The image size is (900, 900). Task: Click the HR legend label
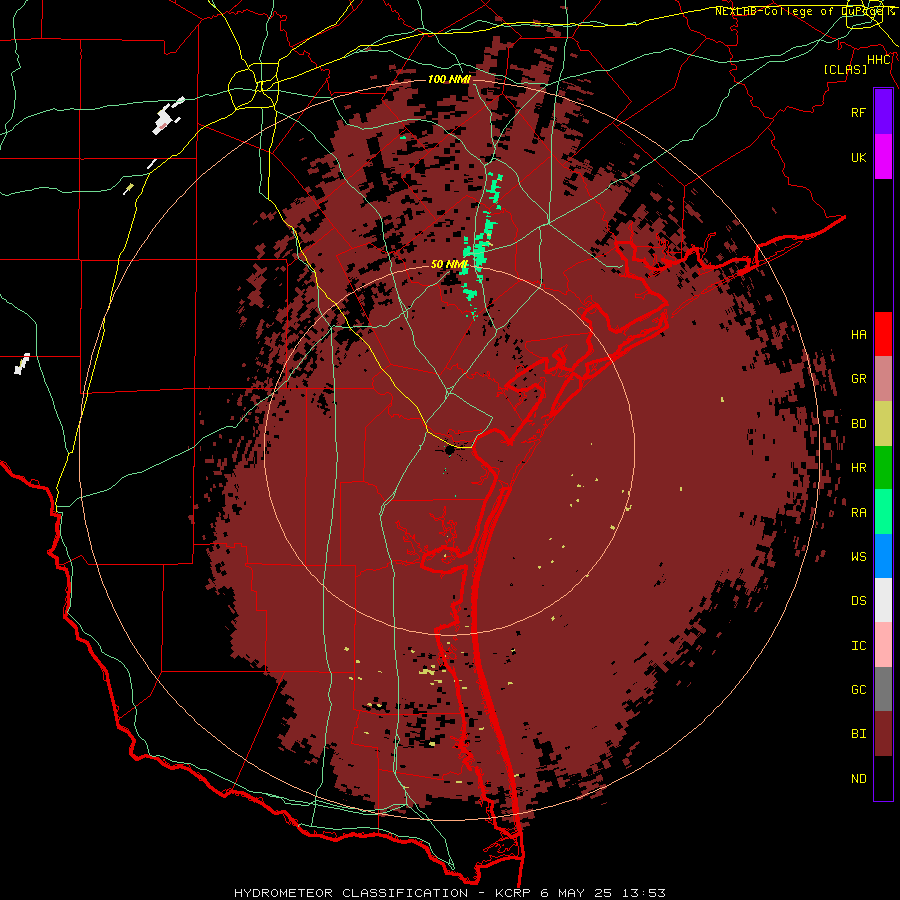[x=859, y=468]
